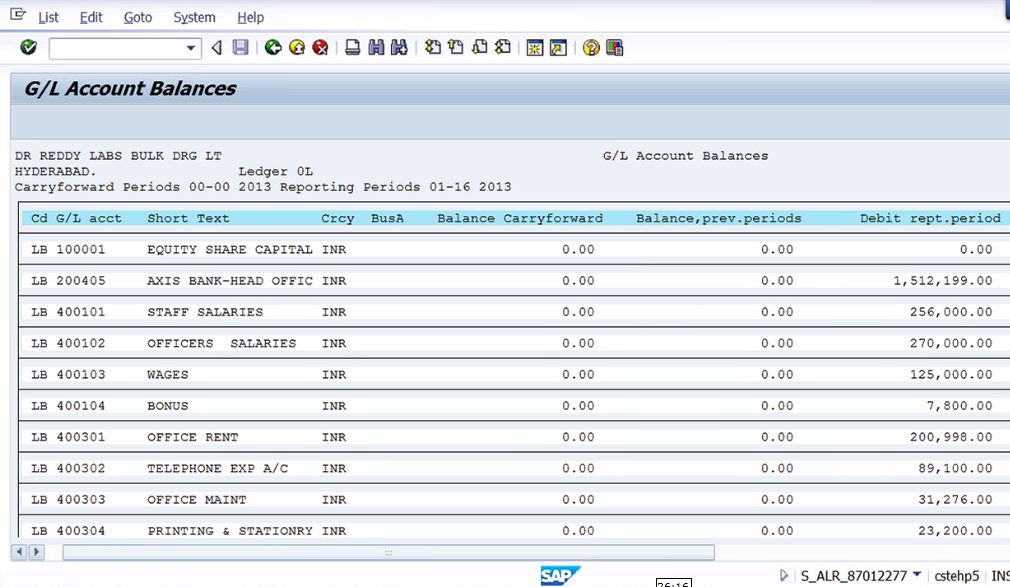
Task: Click the TELEPHONE EXP A/C text
Action: point(218,468)
